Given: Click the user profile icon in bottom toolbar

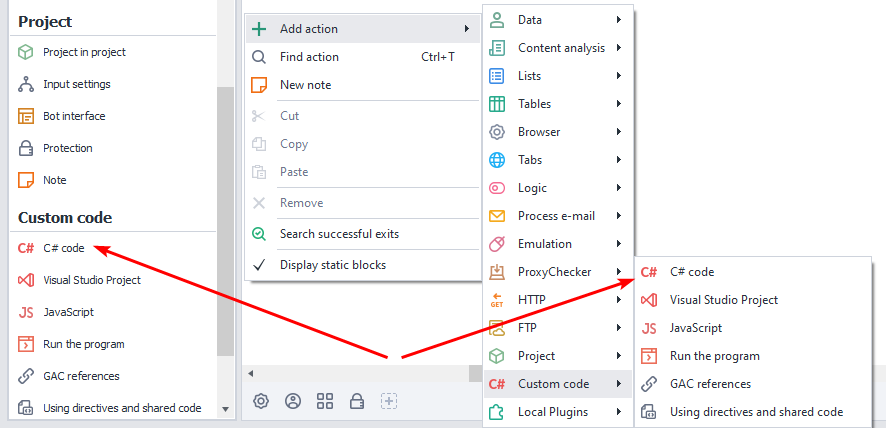Looking at the screenshot, I should point(293,401).
